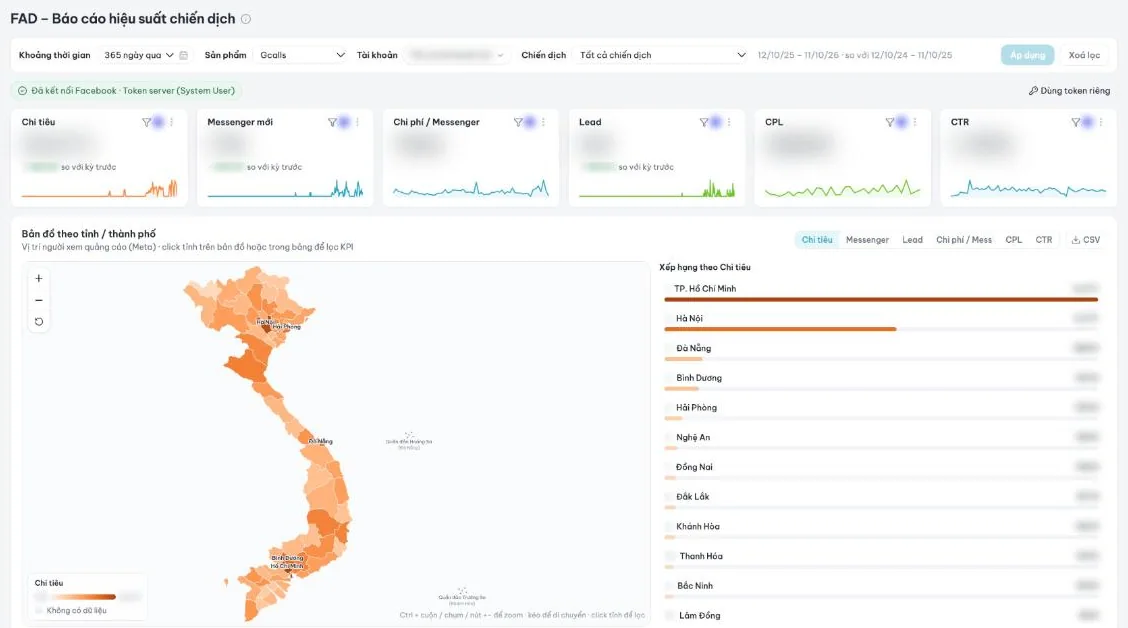
Task: Open the three-dot menu on the CTR card
Action: (1101, 122)
